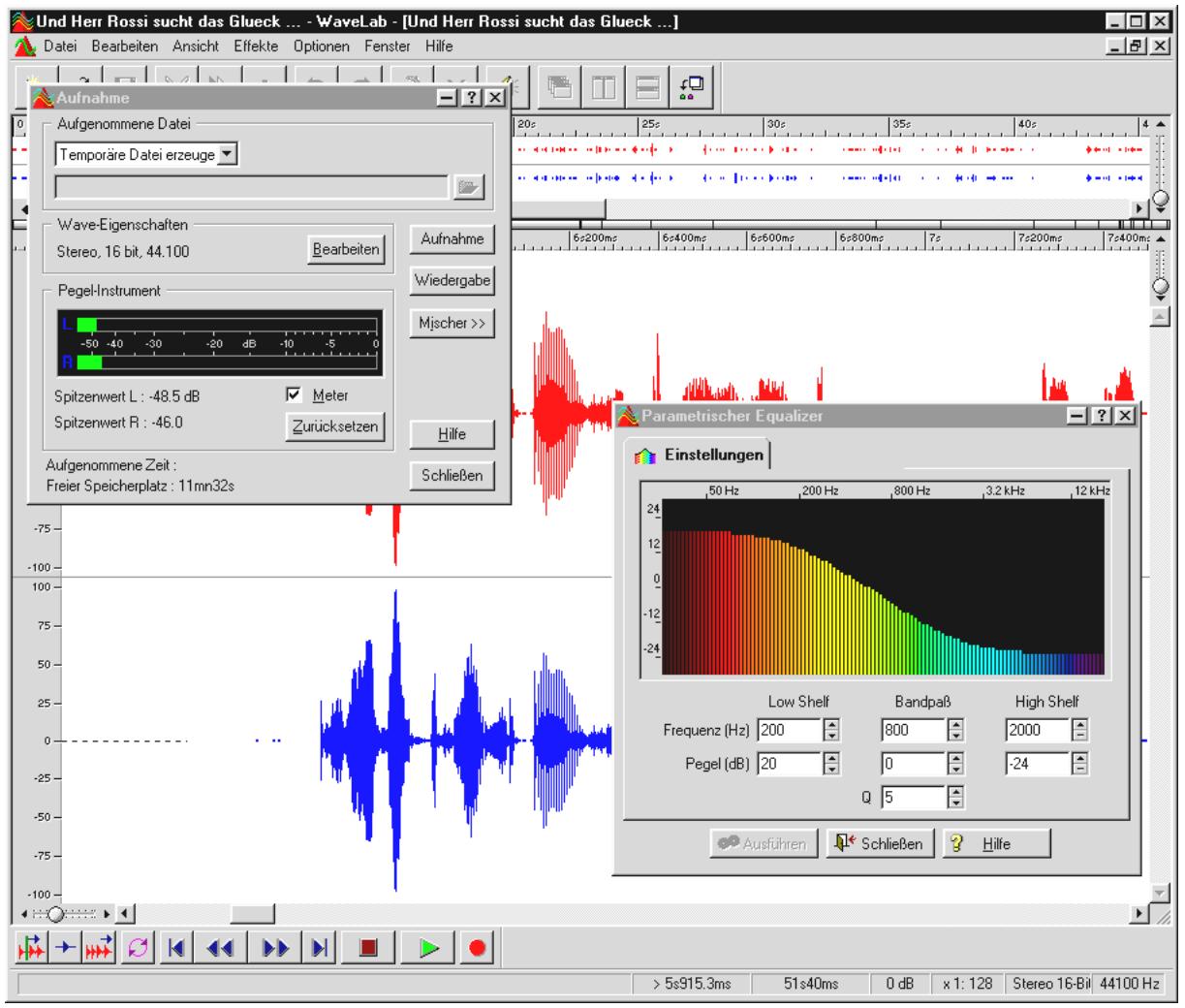1185x1008 pixels.
Task: Click Bearbeiten button under Wave-Eigenschaften
Action: [345, 250]
